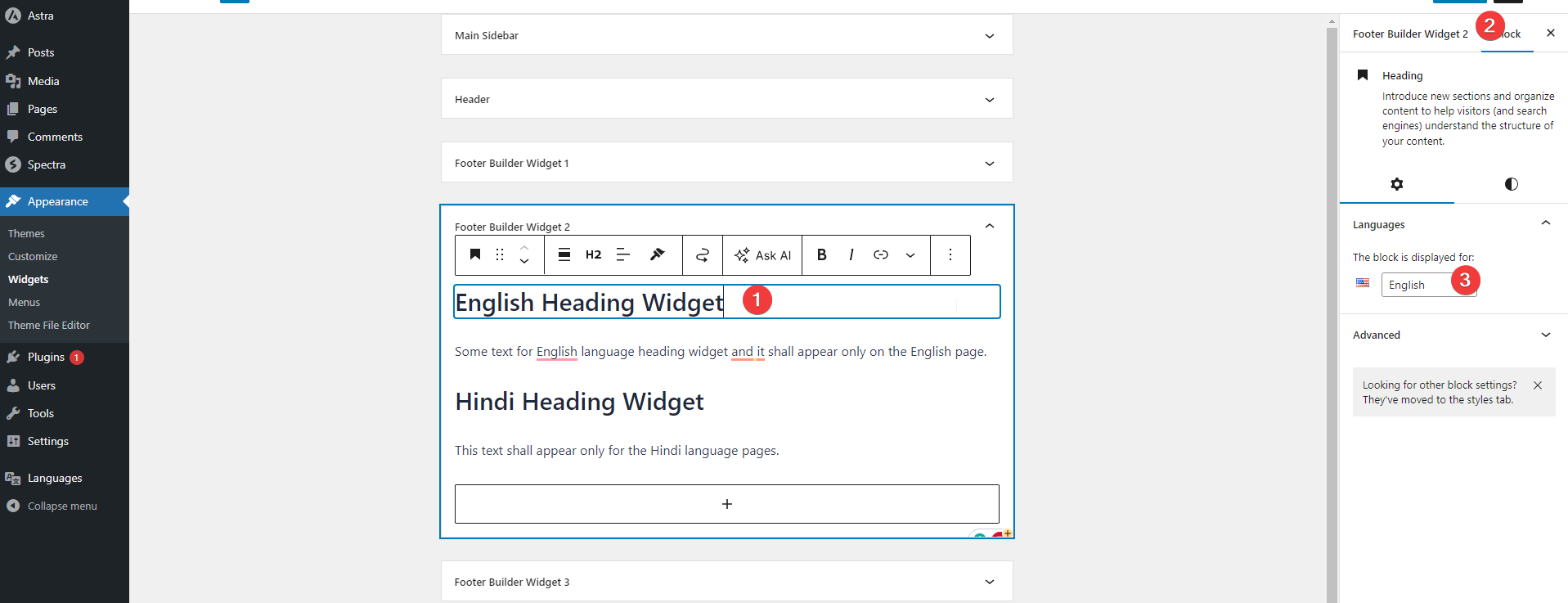Screen dimensions: 1568x603
Task: Insert a link with the link icon
Action: click(x=881, y=254)
